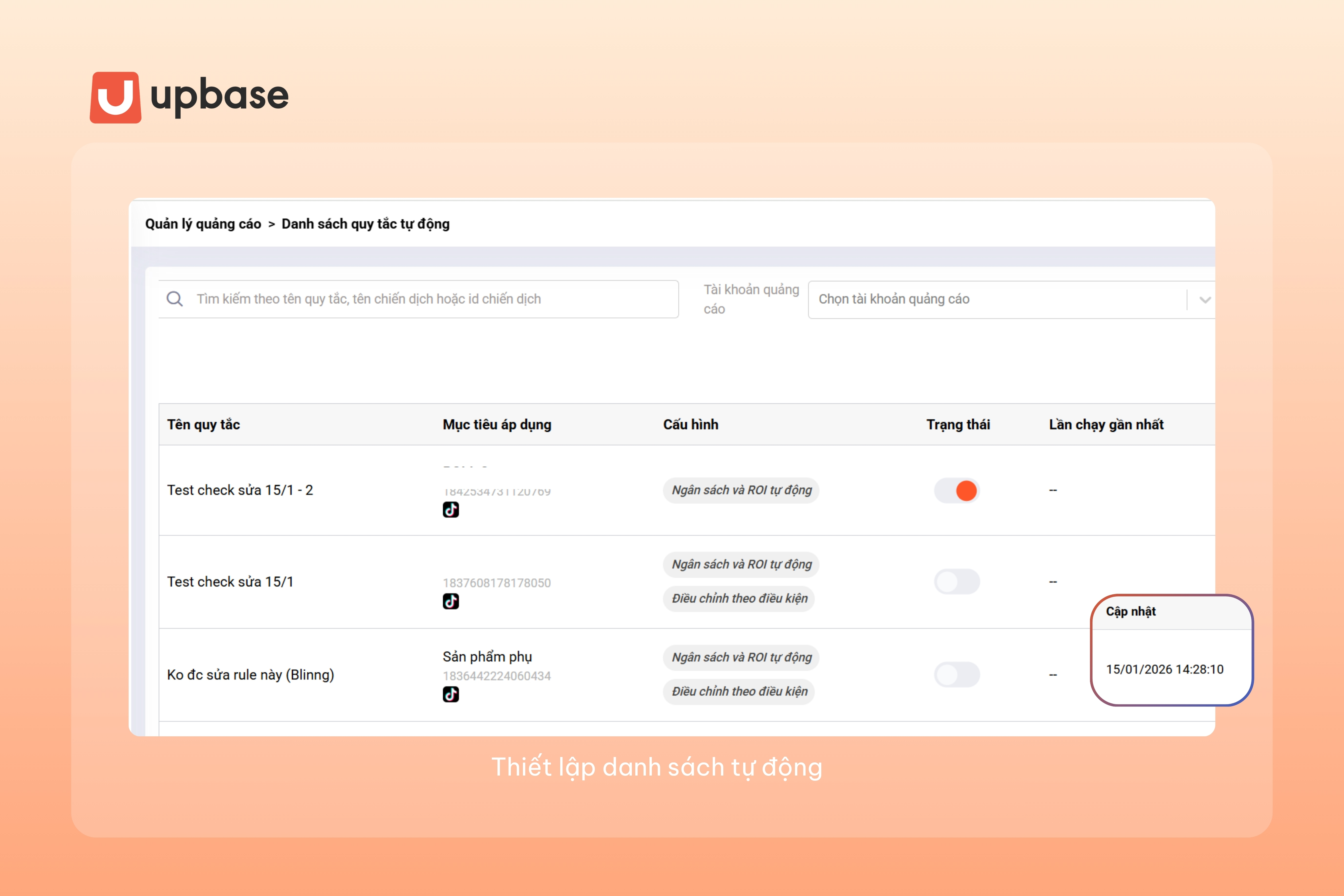Click the Lần chạy gần nhất column header
The height and width of the screenshot is (896, 1344).
point(1106,425)
